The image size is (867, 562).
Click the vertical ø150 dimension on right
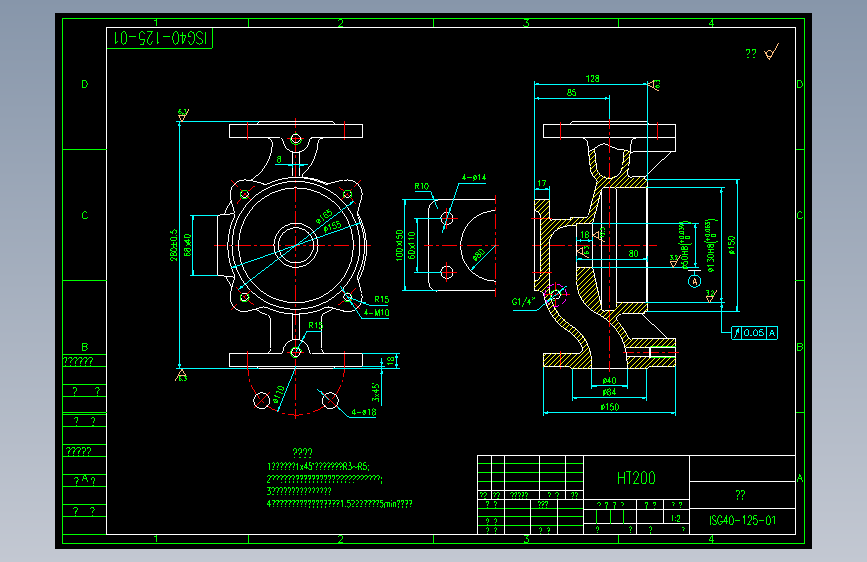pyautogui.click(x=732, y=245)
